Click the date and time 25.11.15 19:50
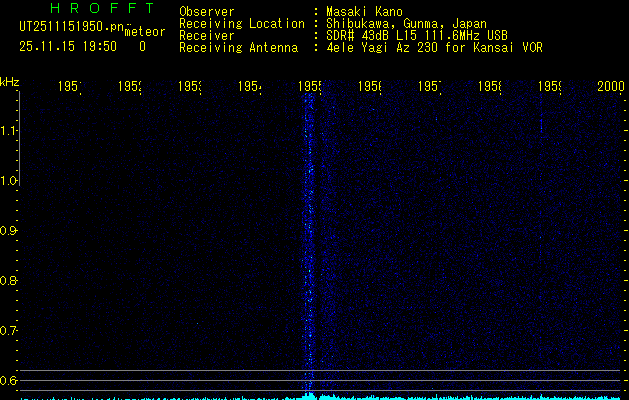Viewport: 629px width, 400px height. (x=68, y=47)
